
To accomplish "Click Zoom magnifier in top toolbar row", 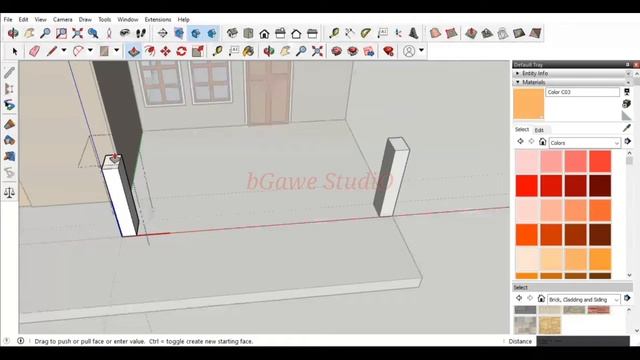I will point(45,33).
